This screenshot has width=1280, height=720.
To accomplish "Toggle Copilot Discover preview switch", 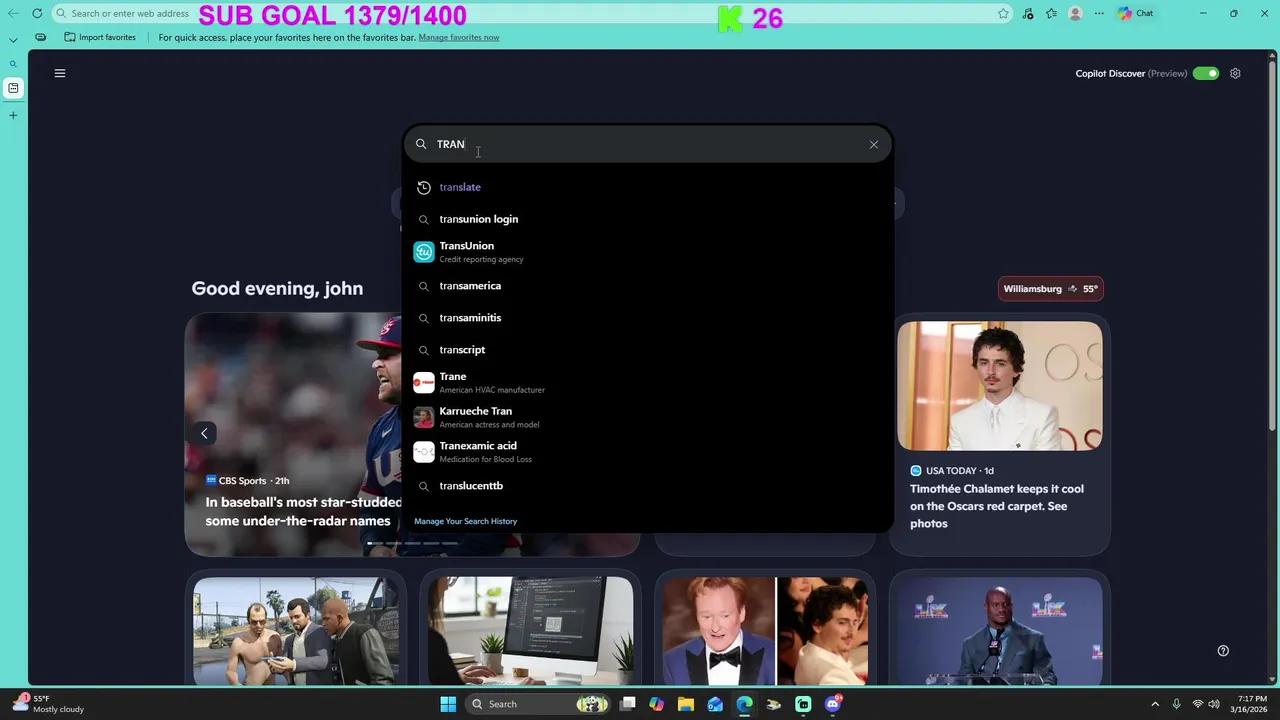I will [1205, 73].
